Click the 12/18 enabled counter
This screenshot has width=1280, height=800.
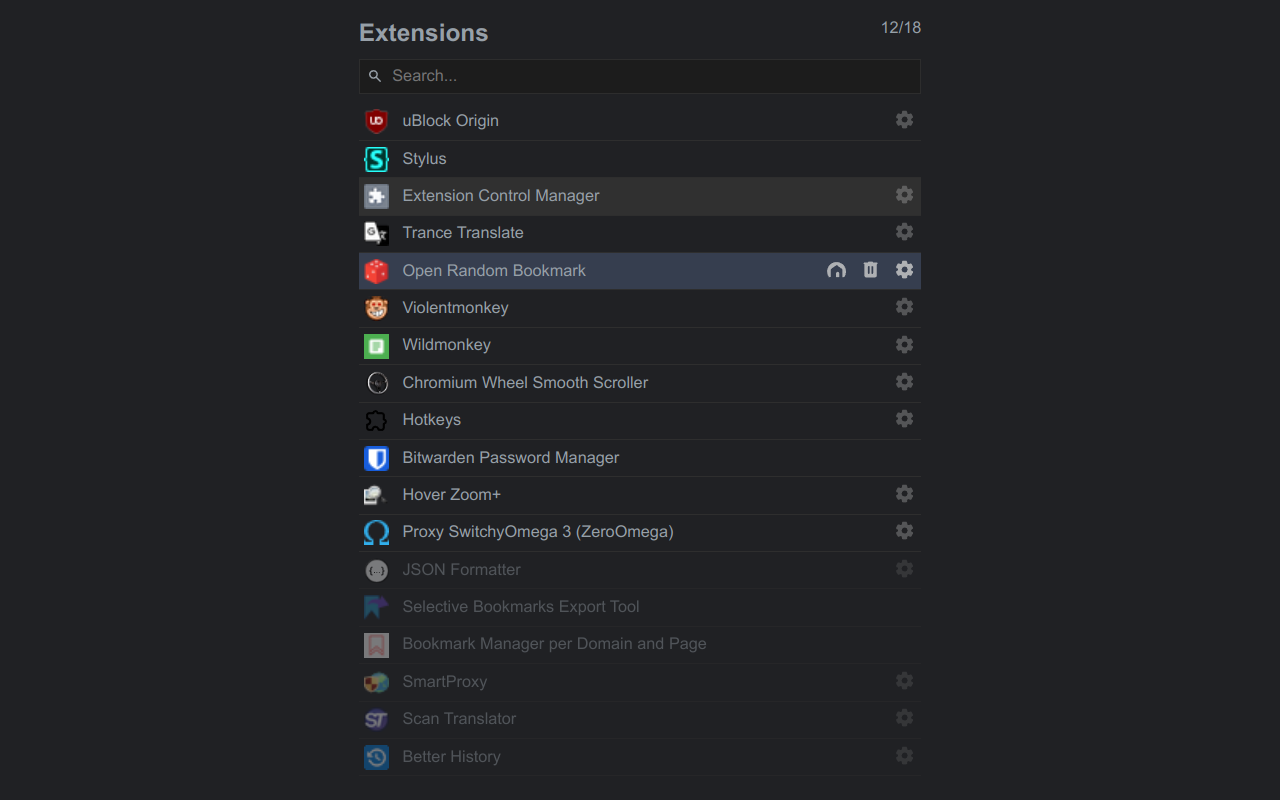pyautogui.click(x=901, y=28)
